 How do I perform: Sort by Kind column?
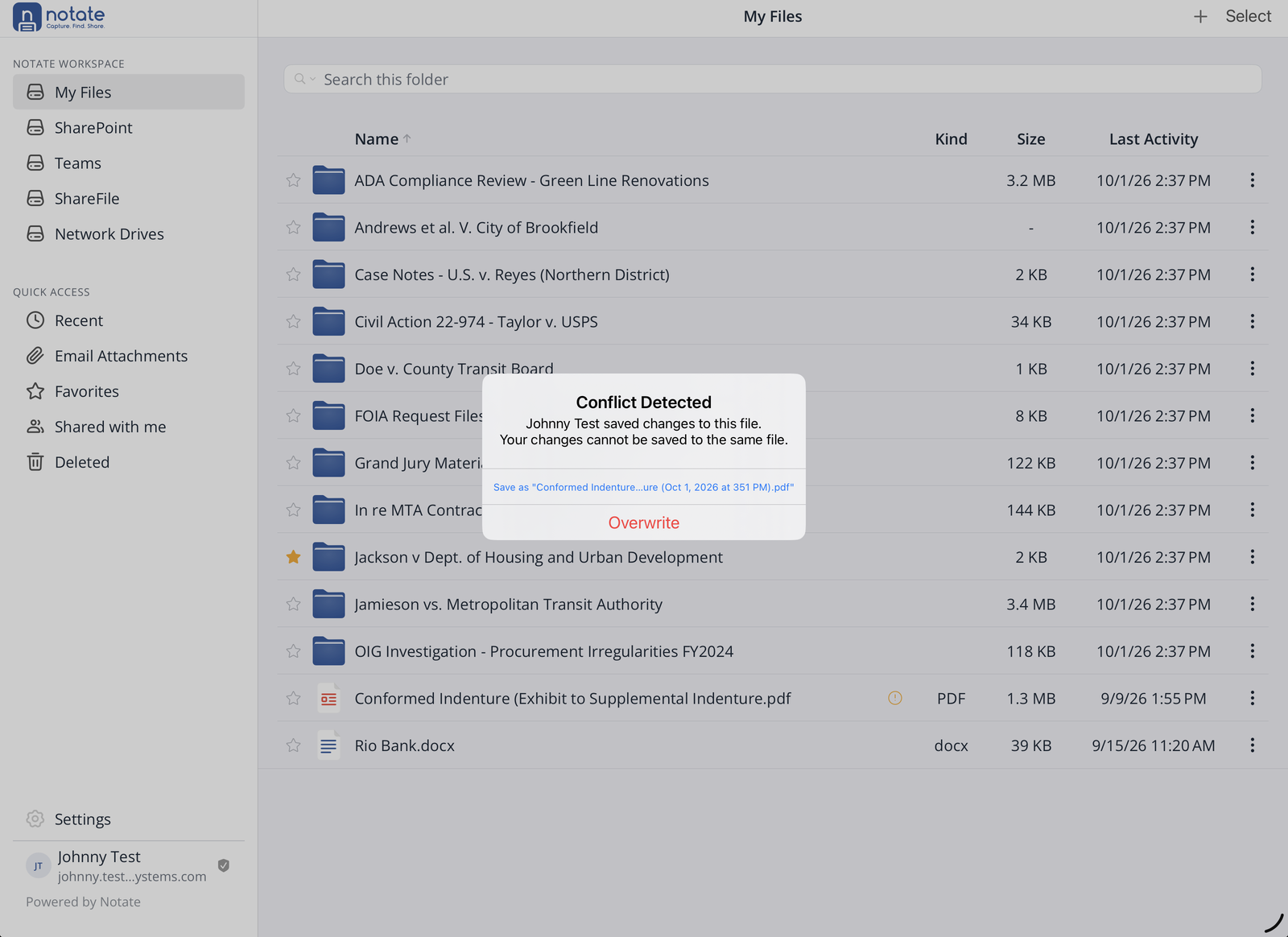[x=951, y=138]
